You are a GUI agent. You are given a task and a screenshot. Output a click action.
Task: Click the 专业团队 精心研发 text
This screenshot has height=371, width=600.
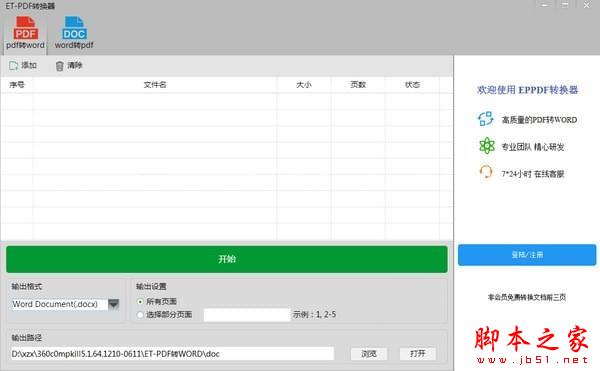click(x=533, y=147)
